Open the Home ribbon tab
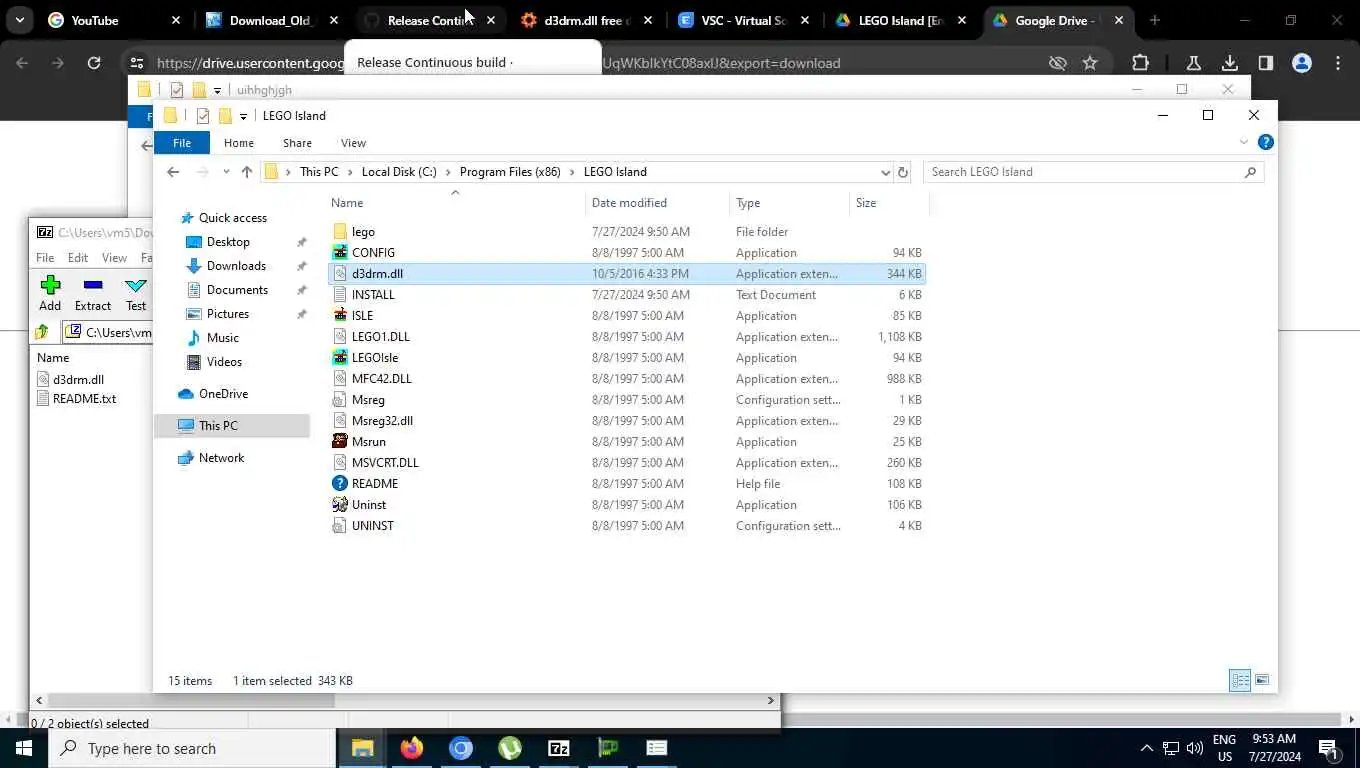Image resolution: width=1360 pixels, height=768 pixels. pos(238,143)
